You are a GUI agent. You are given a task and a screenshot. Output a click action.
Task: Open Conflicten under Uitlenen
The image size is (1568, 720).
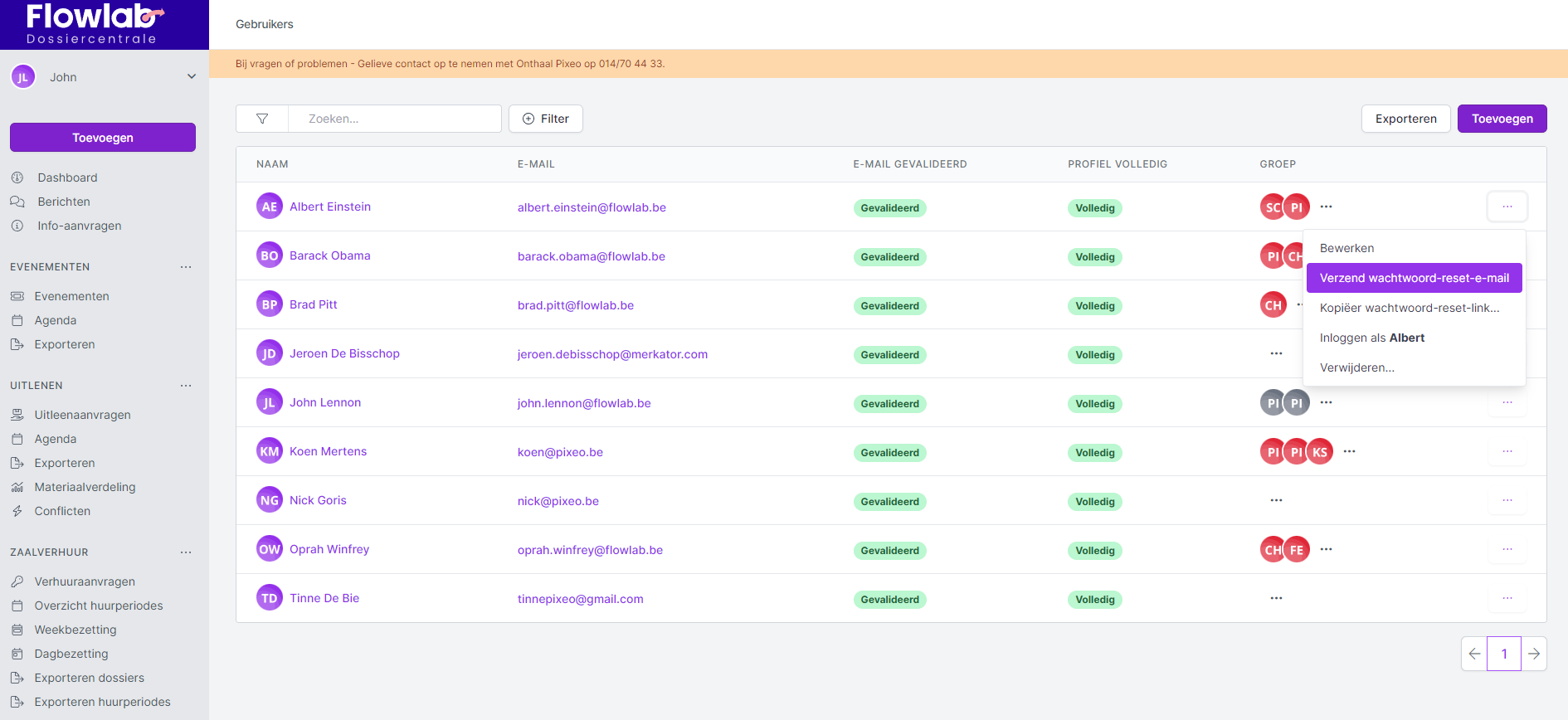click(x=62, y=511)
